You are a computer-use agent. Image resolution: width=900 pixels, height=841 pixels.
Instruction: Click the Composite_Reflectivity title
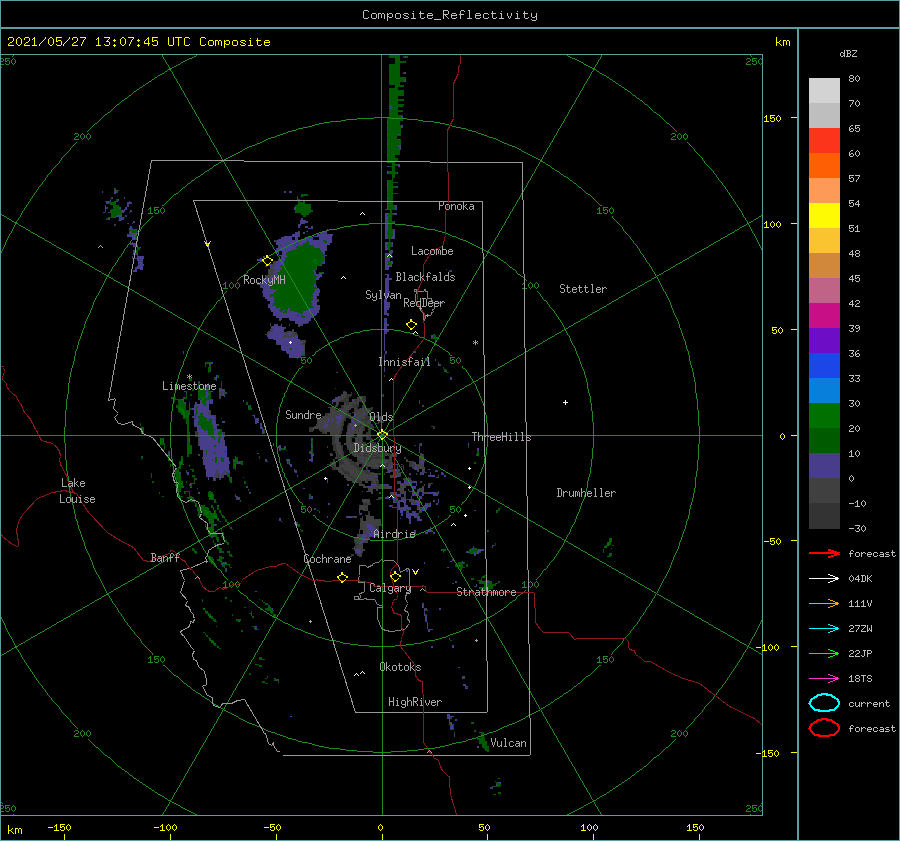pyautogui.click(x=449, y=15)
